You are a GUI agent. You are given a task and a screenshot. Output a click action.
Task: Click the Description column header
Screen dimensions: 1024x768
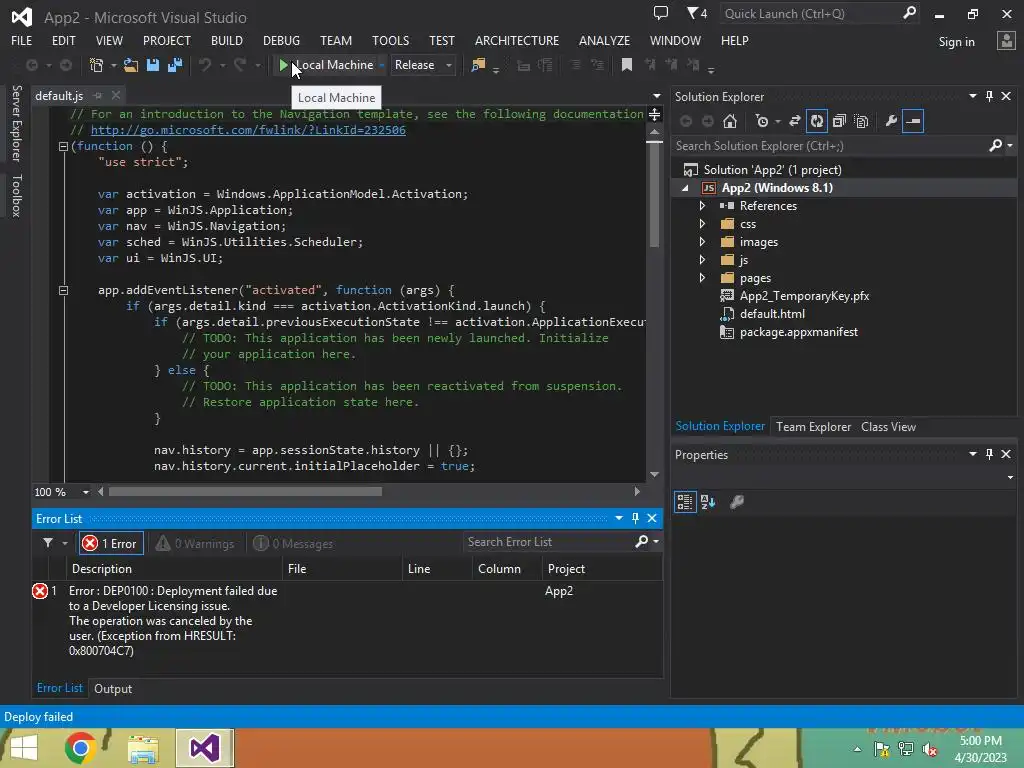[x=174, y=569]
